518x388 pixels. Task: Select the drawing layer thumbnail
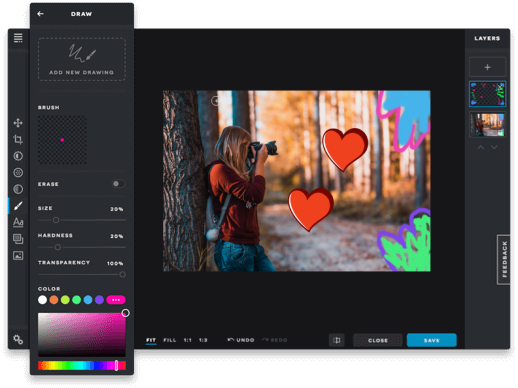[487, 94]
